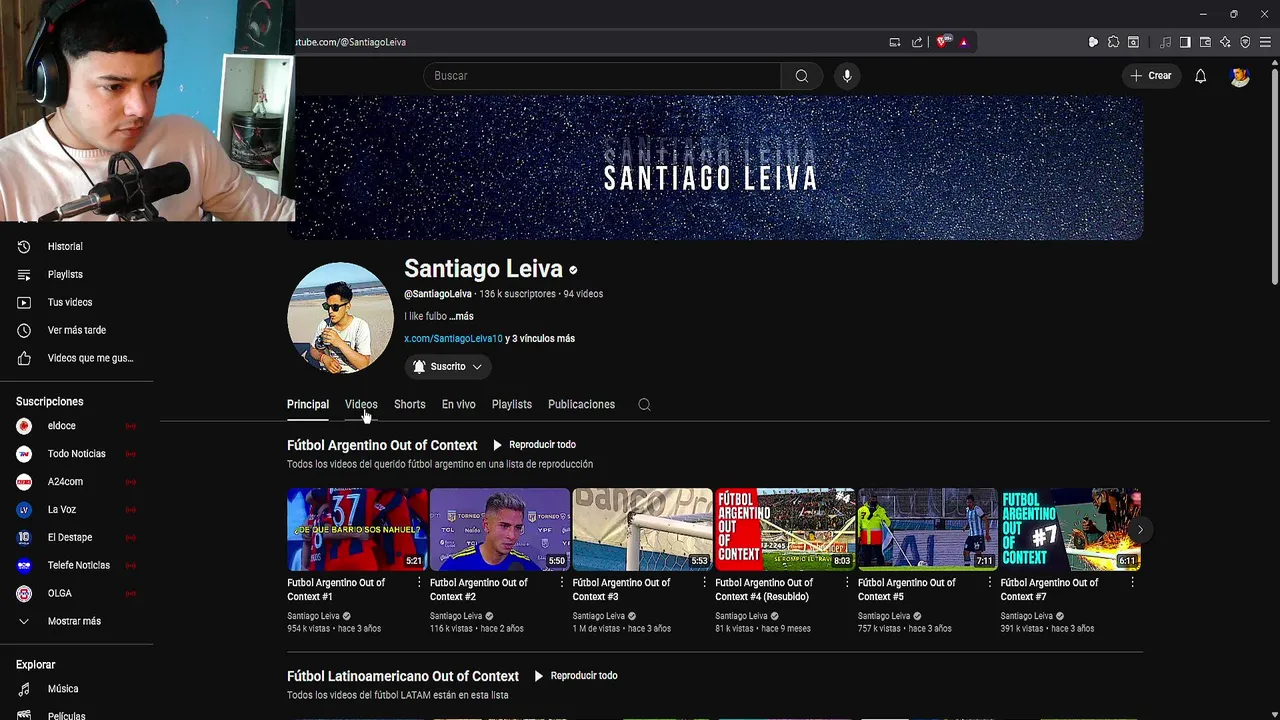Open the Brave Wallet icon

(1205, 42)
